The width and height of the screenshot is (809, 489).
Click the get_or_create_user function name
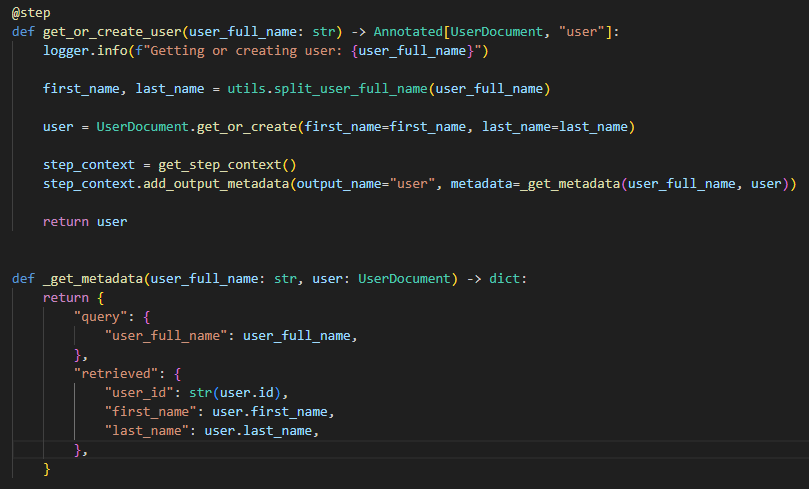pyautogui.click(x=112, y=32)
